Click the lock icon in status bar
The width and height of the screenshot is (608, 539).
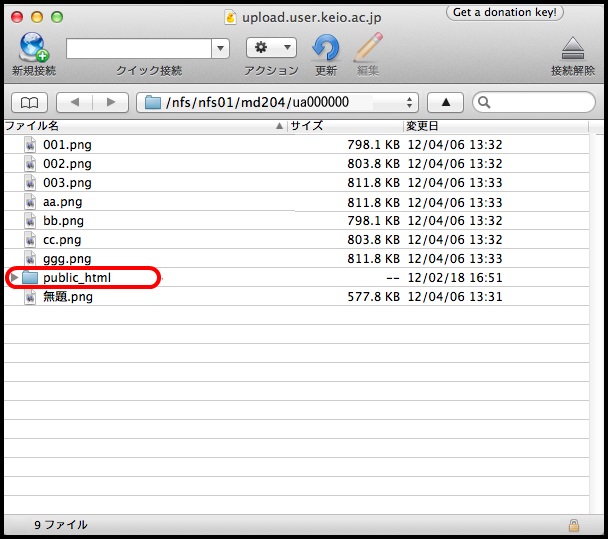[x=573, y=525]
